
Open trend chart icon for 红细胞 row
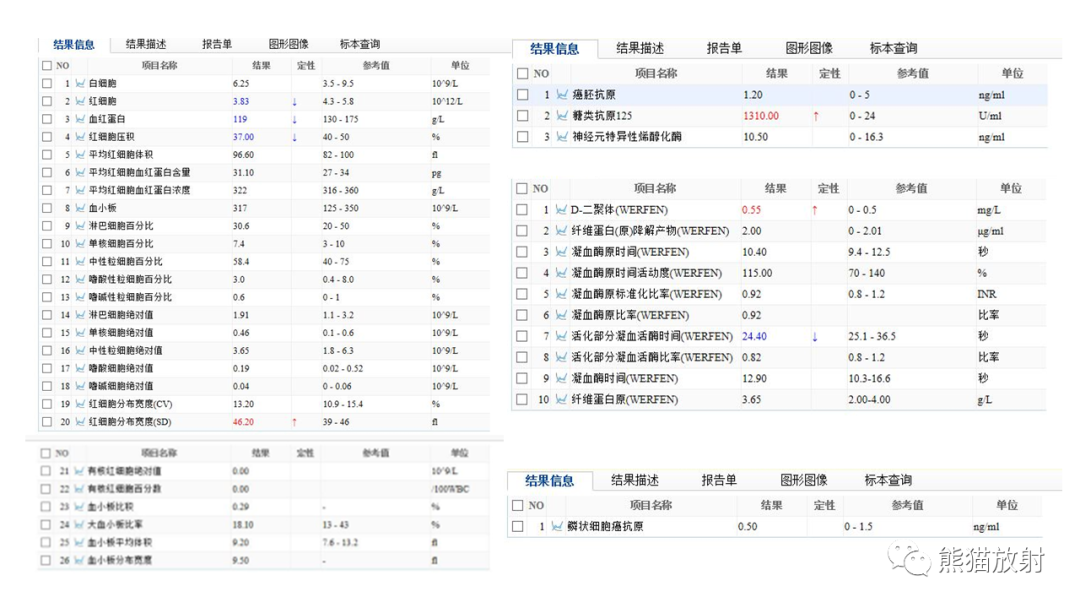pyautogui.click(x=80, y=101)
